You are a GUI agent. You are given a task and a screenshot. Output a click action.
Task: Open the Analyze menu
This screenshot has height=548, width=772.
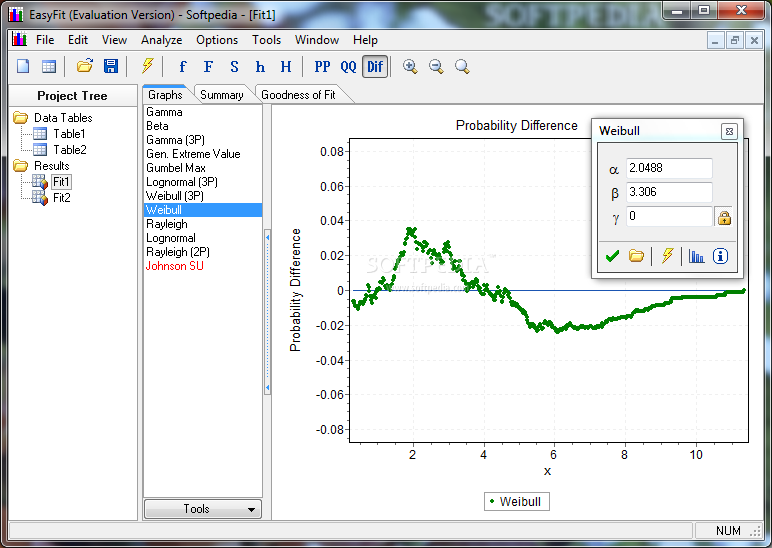[161, 40]
